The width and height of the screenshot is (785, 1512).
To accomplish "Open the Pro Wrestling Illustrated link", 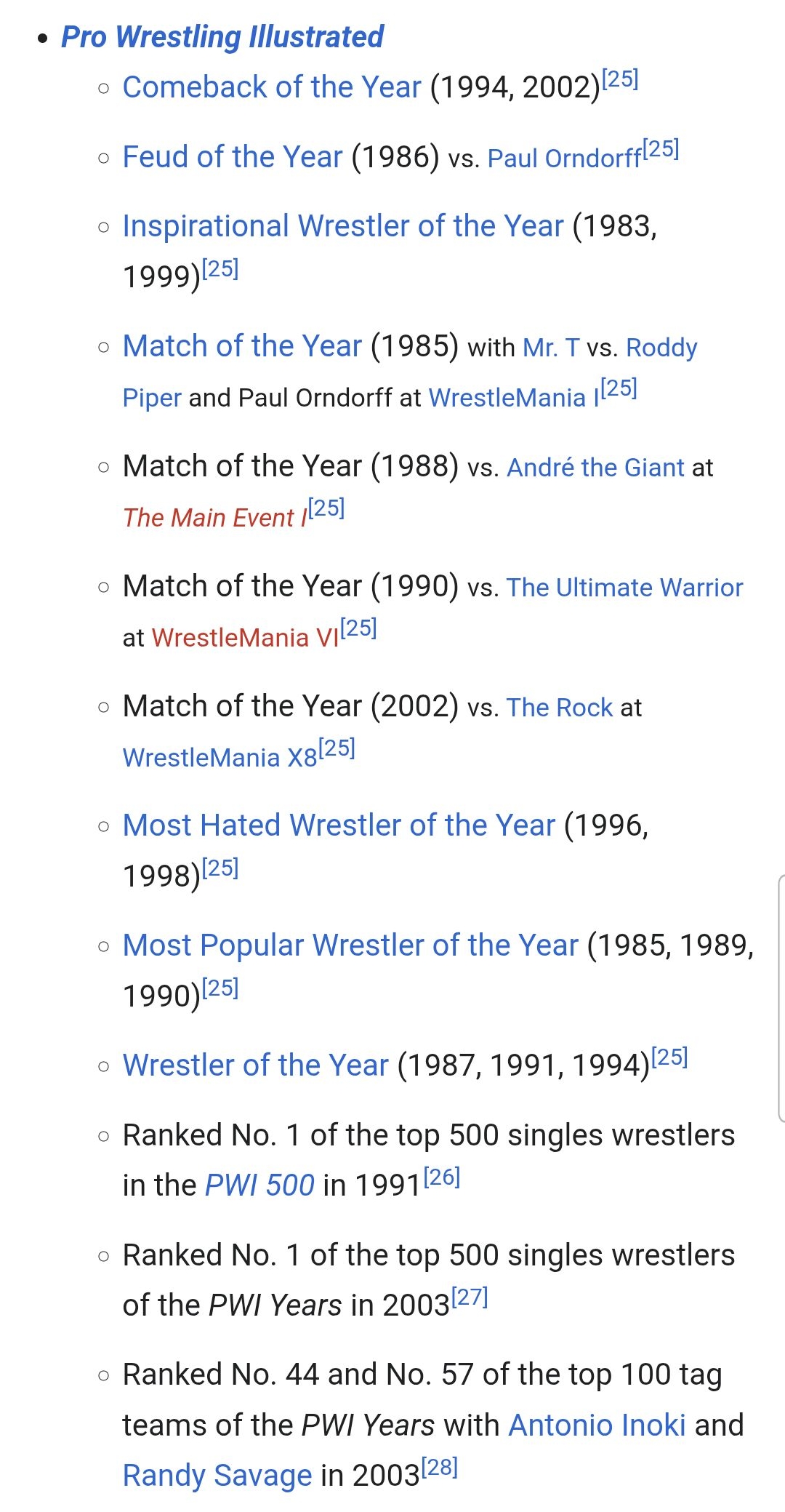I will (x=222, y=37).
